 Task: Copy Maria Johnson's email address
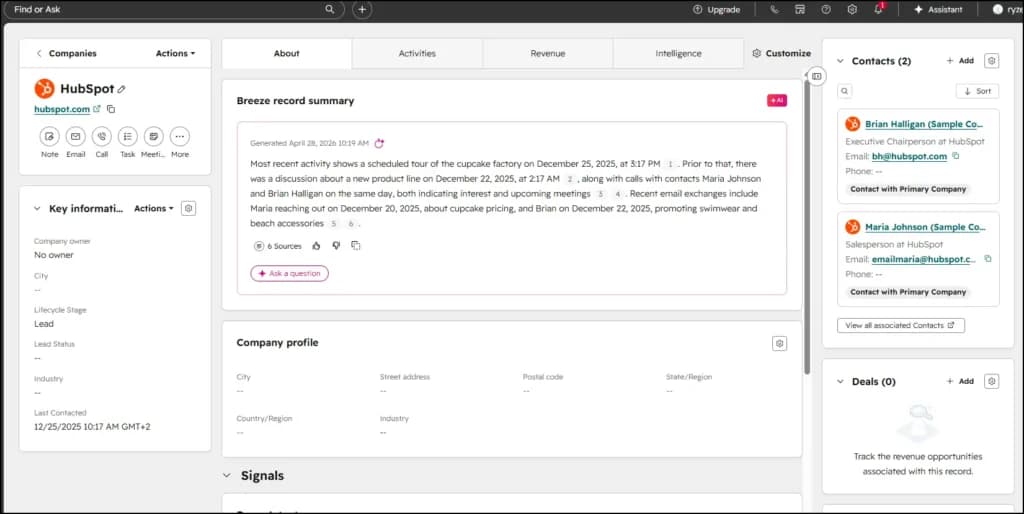987,259
